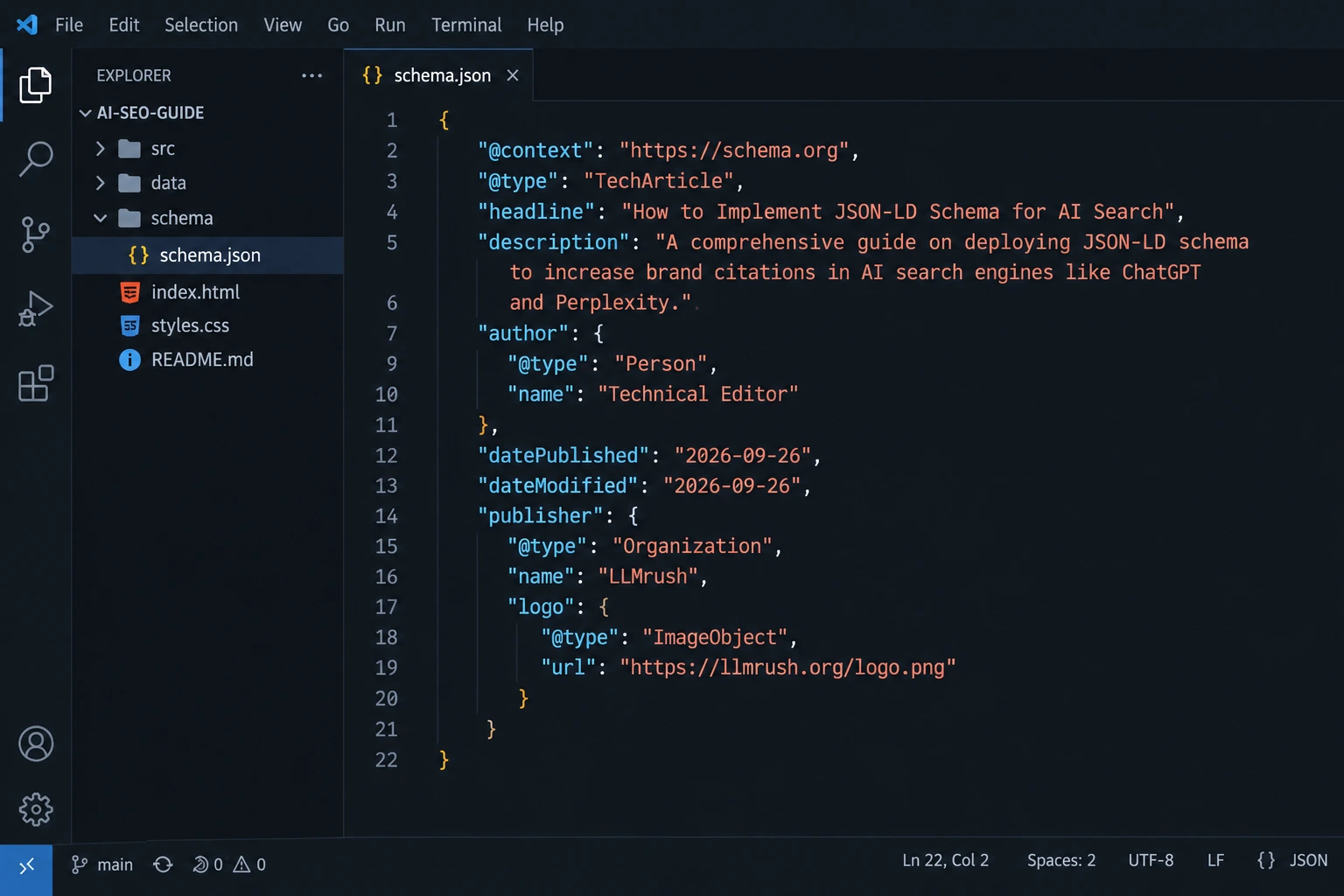Image resolution: width=1344 pixels, height=896 pixels.
Task: Click the errors count in status bar
Action: click(x=207, y=864)
